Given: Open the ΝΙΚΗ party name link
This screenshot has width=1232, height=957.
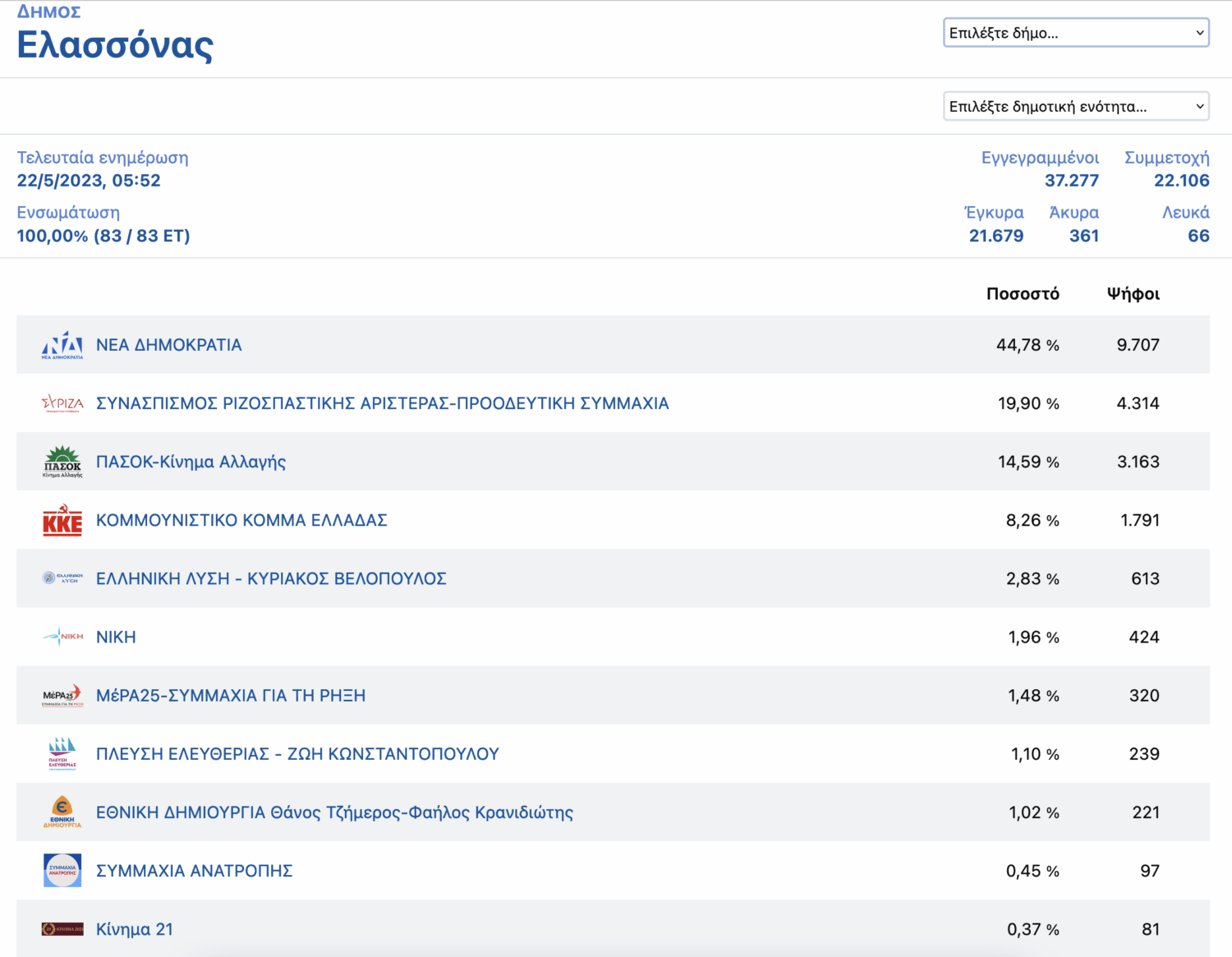Looking at the screenshot, I should [116, 637].
